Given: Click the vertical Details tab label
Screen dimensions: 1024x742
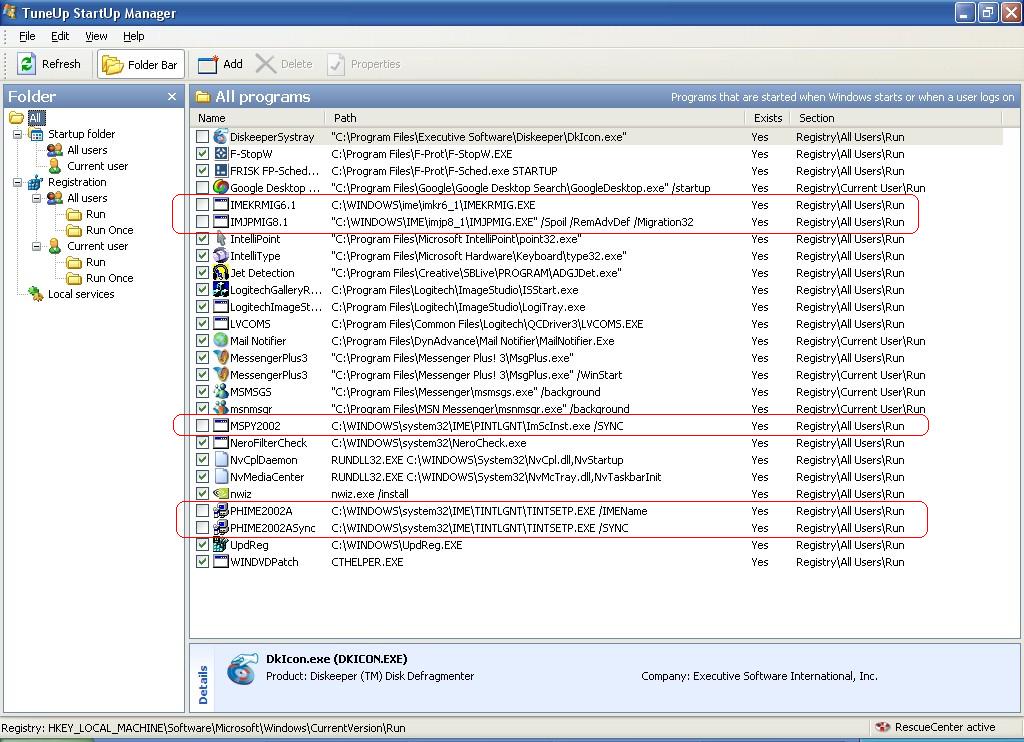Looking at the screenshot, I should point(203,685).
